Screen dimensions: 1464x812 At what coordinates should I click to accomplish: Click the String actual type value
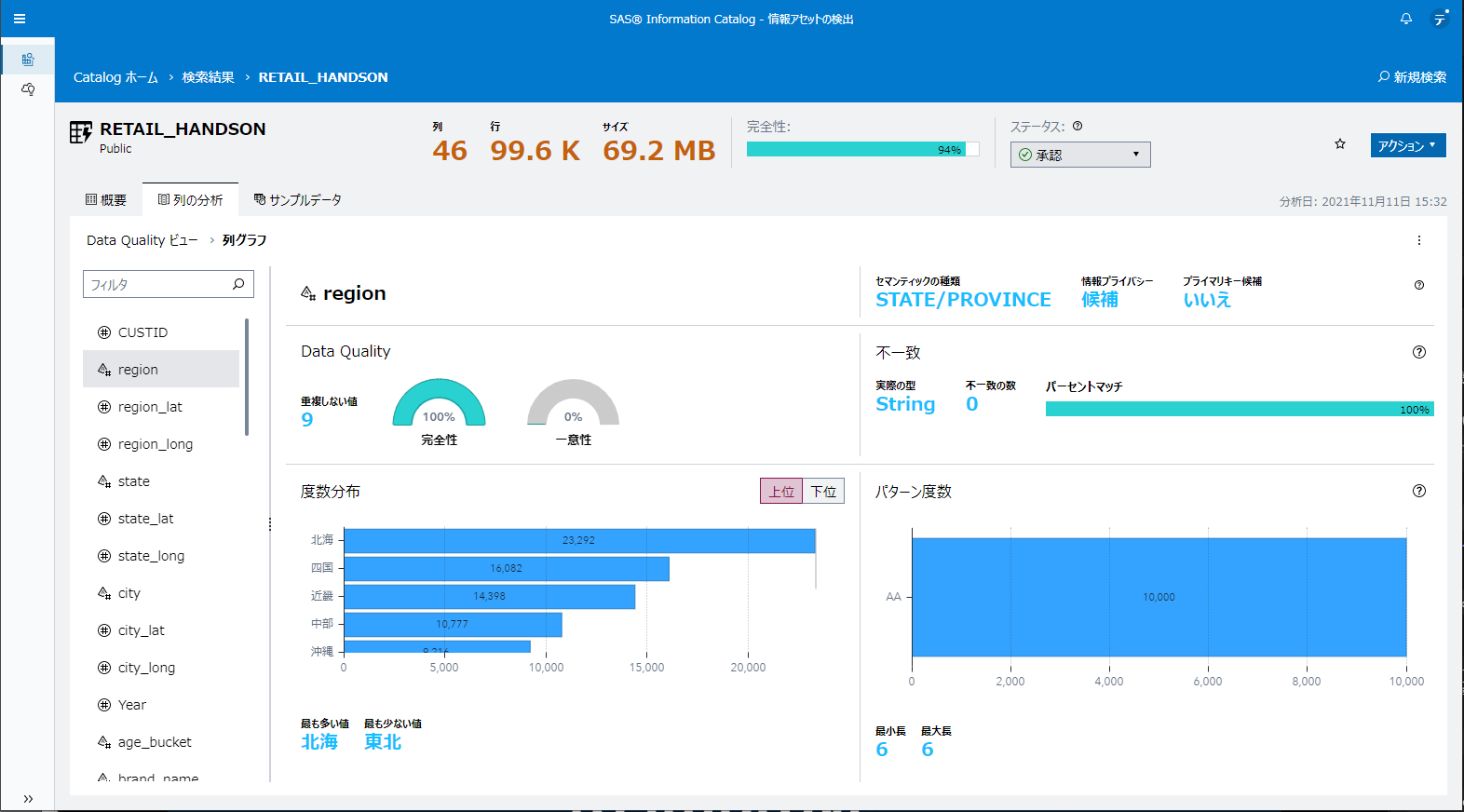pos(905,404)
